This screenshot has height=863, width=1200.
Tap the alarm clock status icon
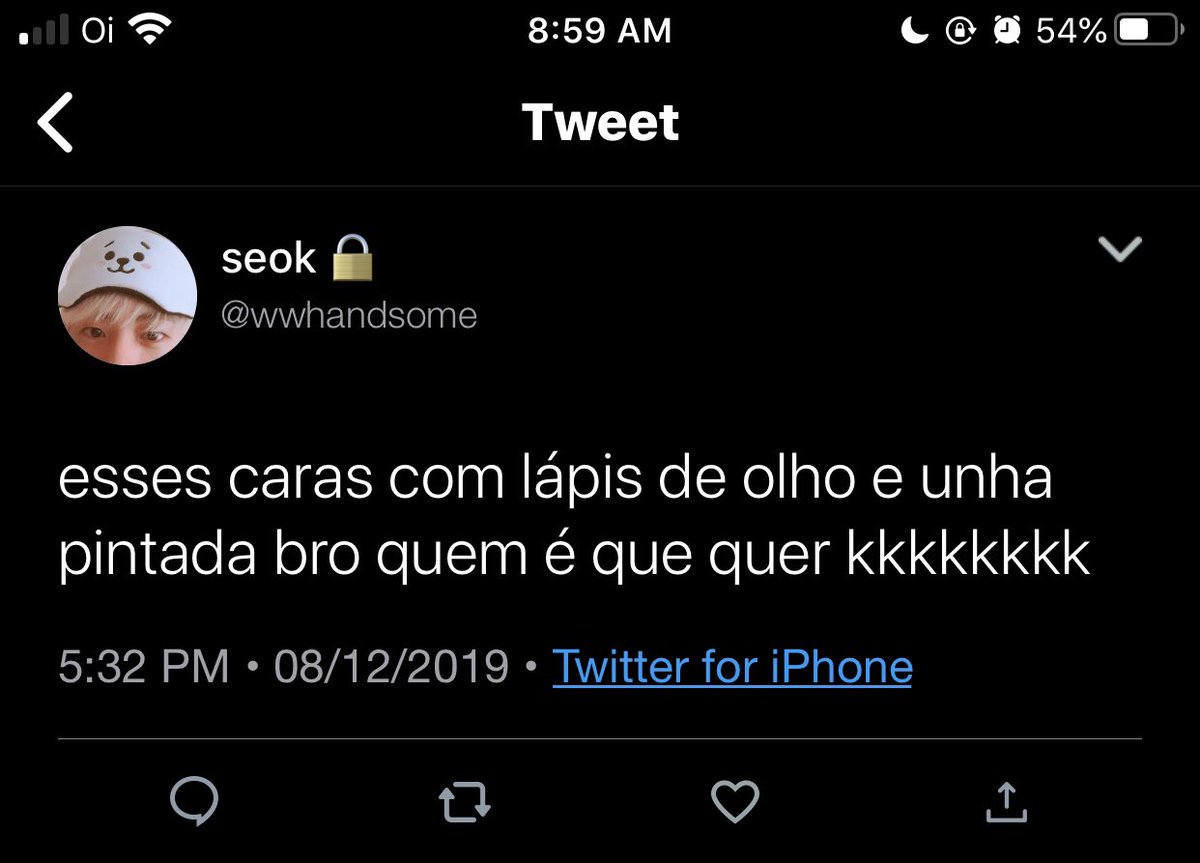1006,32
